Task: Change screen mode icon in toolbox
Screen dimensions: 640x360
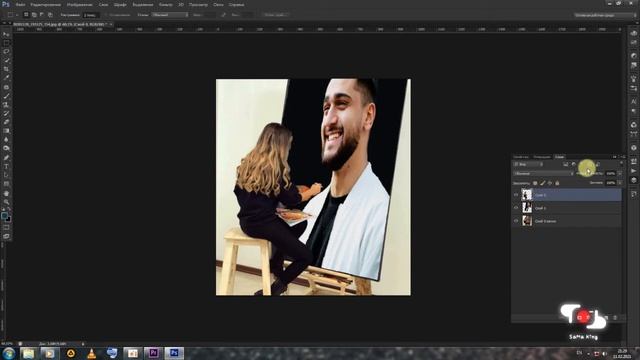Action: 6,236
